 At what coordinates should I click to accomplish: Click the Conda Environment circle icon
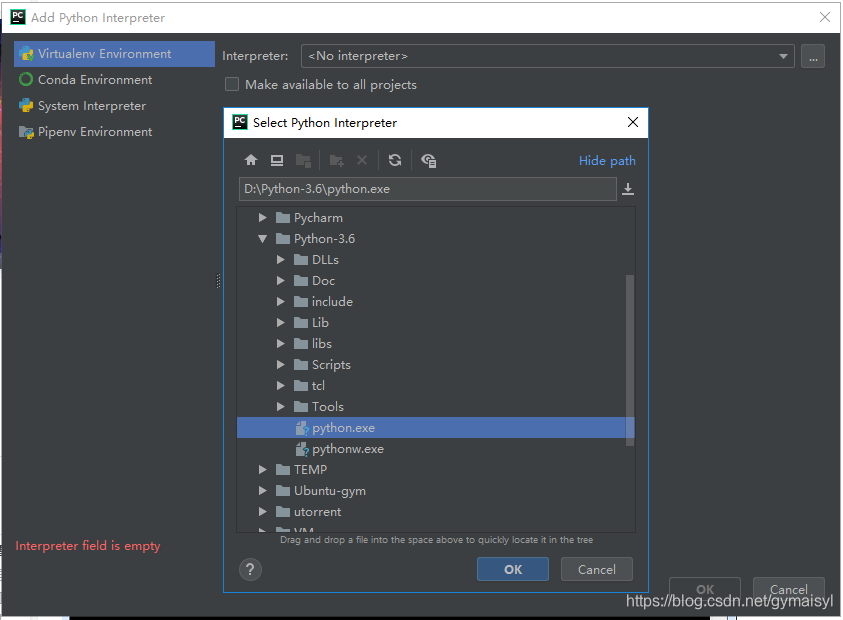[26, 80]
